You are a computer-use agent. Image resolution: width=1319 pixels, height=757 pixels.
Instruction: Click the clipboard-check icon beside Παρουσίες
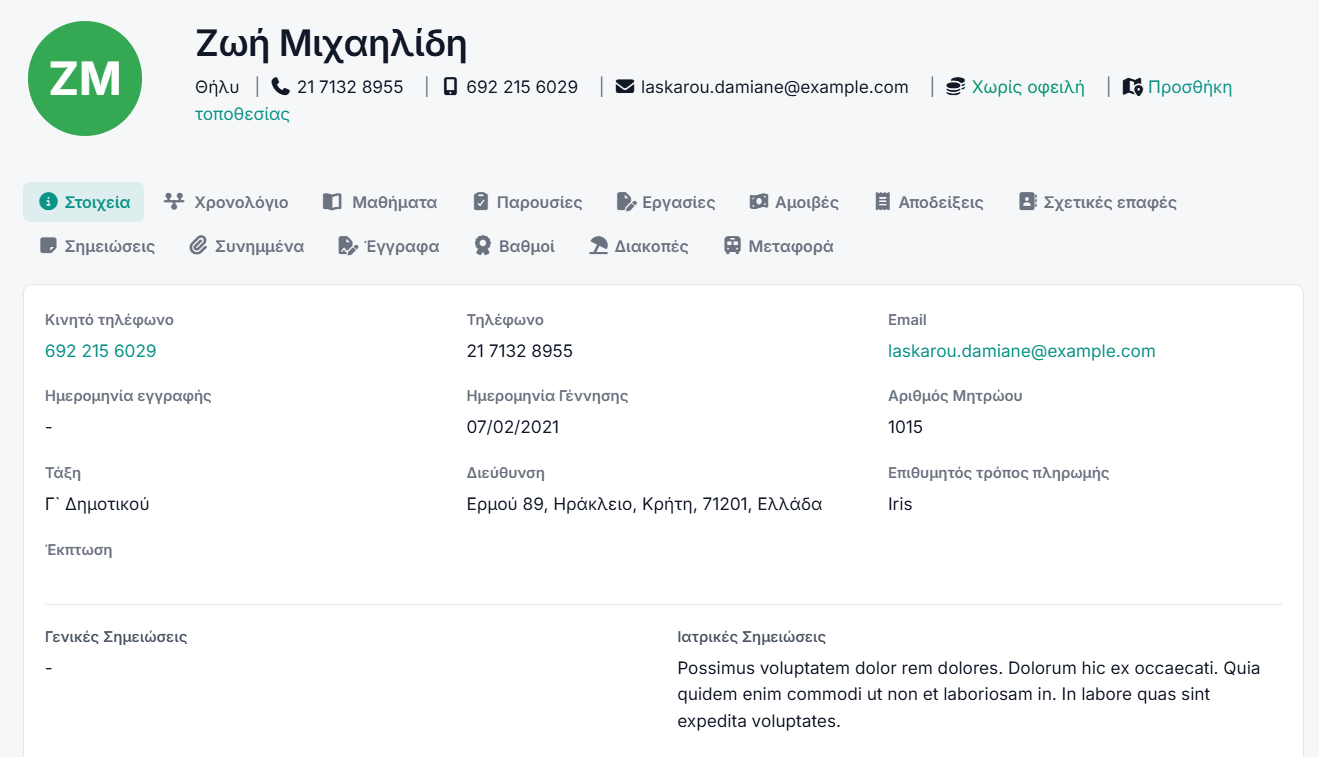(481, 202)
